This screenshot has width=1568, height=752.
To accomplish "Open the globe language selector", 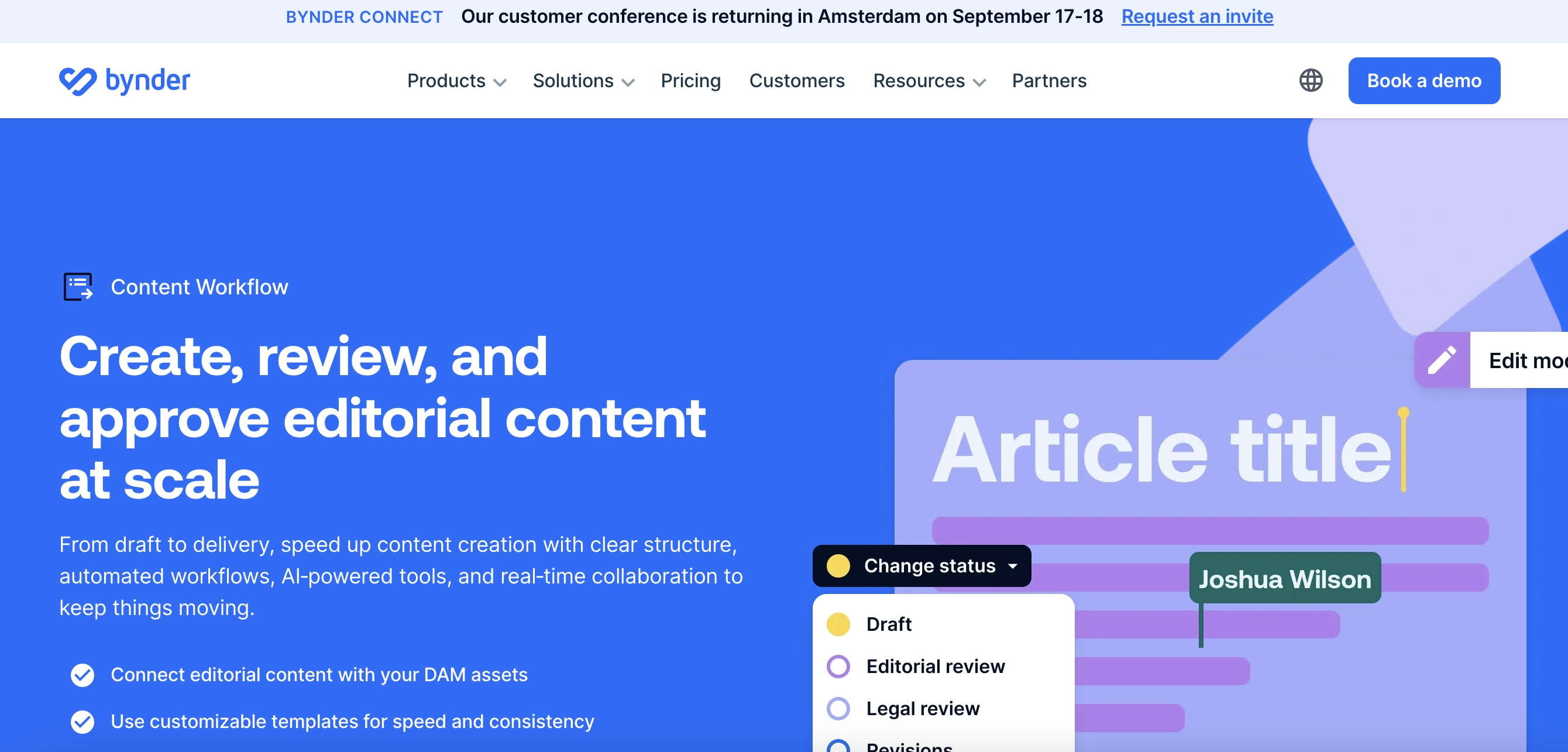I will coord(1311,80).
